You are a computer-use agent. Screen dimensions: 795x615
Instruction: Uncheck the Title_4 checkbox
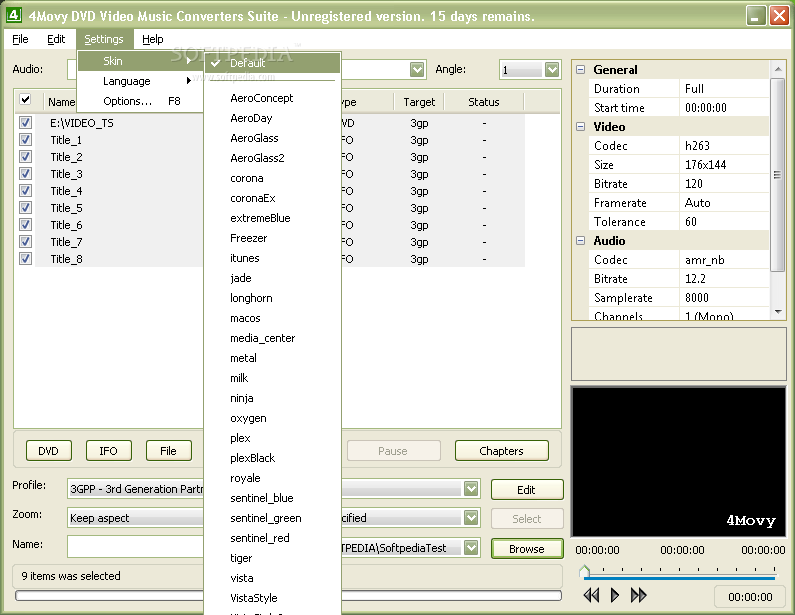pos(25,191)
